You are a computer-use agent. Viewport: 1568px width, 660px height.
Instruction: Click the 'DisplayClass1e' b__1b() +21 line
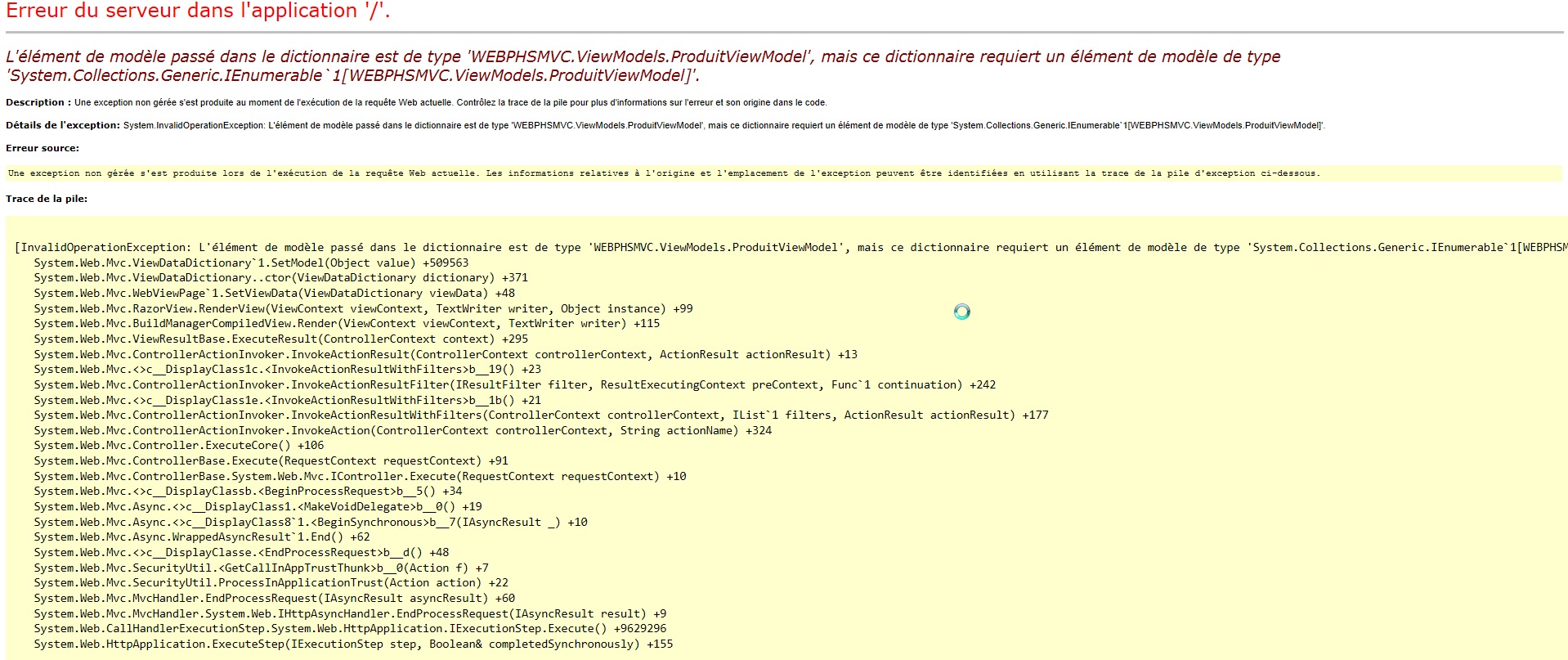(287, 400)
